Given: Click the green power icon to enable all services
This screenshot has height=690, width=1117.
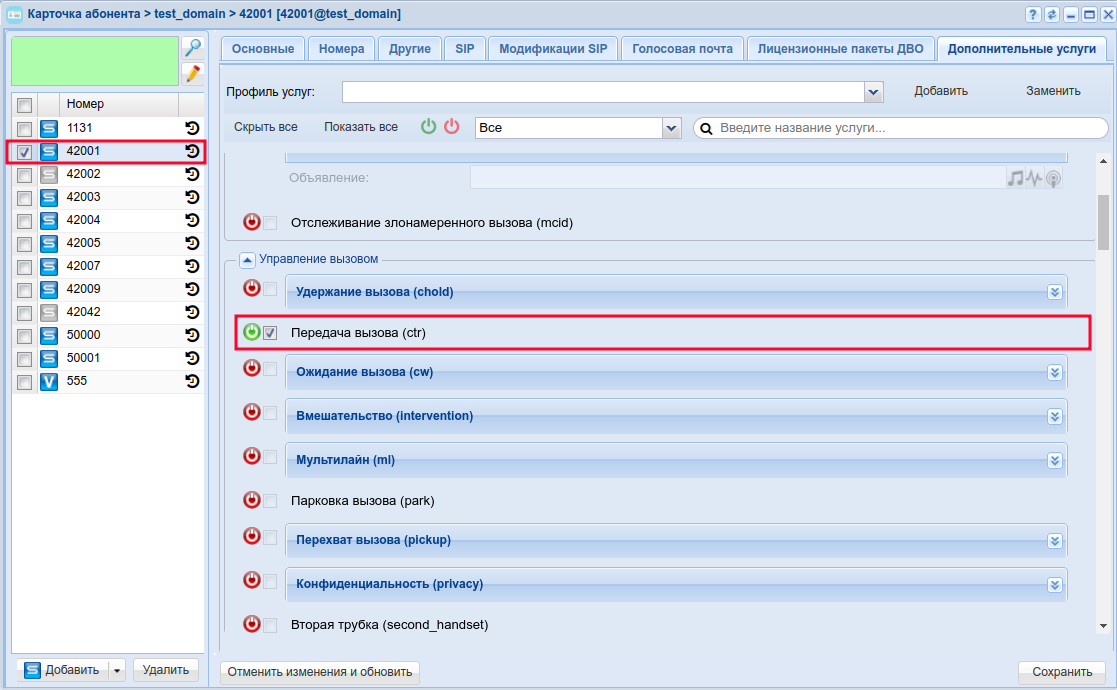Looking at the screenshot, I should [x=429, y=127].
